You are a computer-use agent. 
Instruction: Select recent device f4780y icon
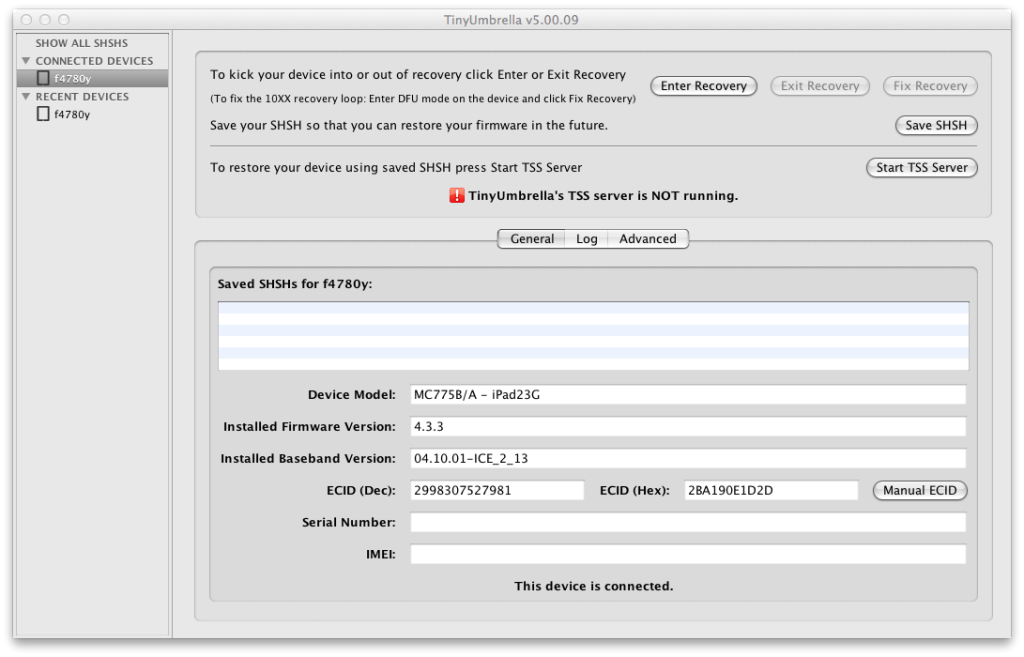coord(43,114)
